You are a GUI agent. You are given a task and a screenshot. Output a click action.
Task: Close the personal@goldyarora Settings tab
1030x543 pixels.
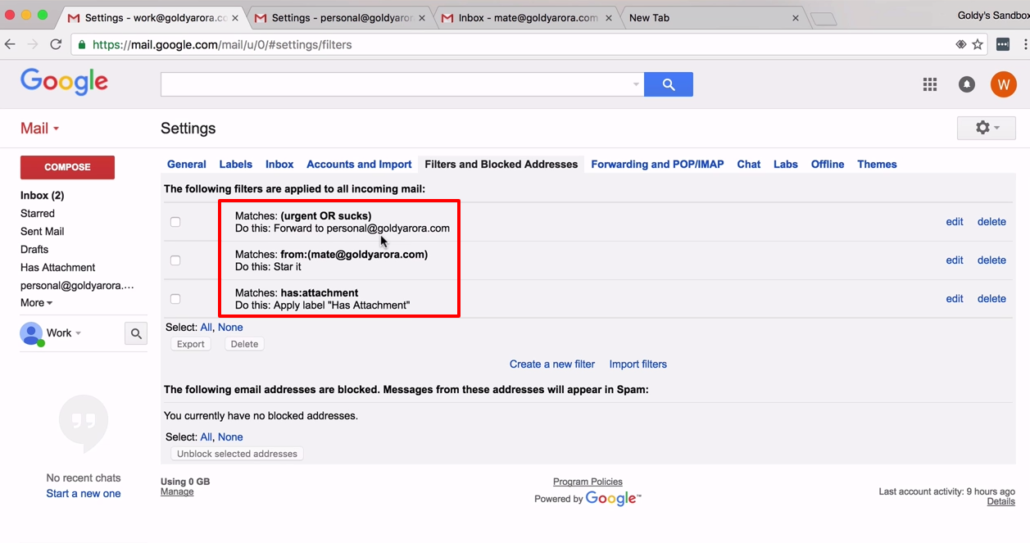[x=422, y=18]
